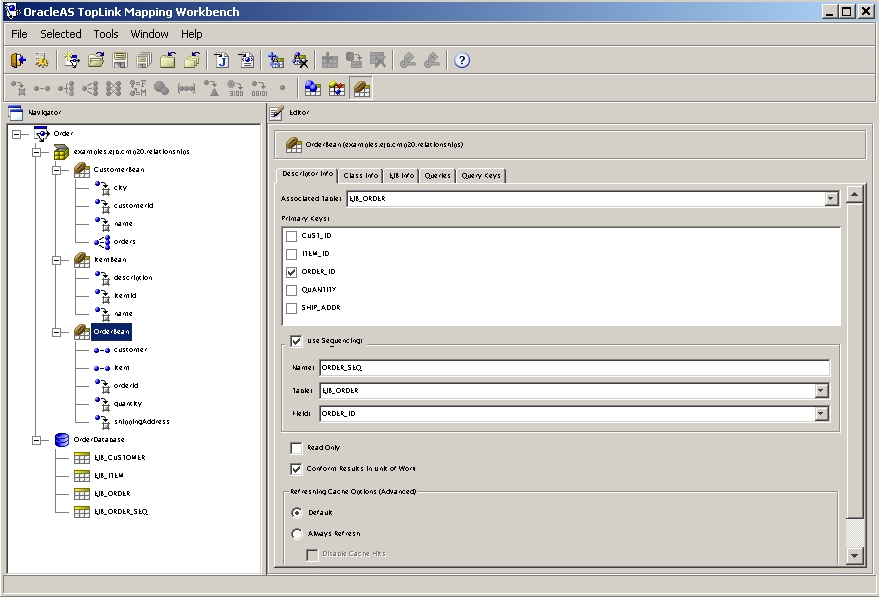Image resolution: width=879 pixels, height=597 pixels.
Task: Click the Add or Refresh Class icon
Action: point(276,60)
